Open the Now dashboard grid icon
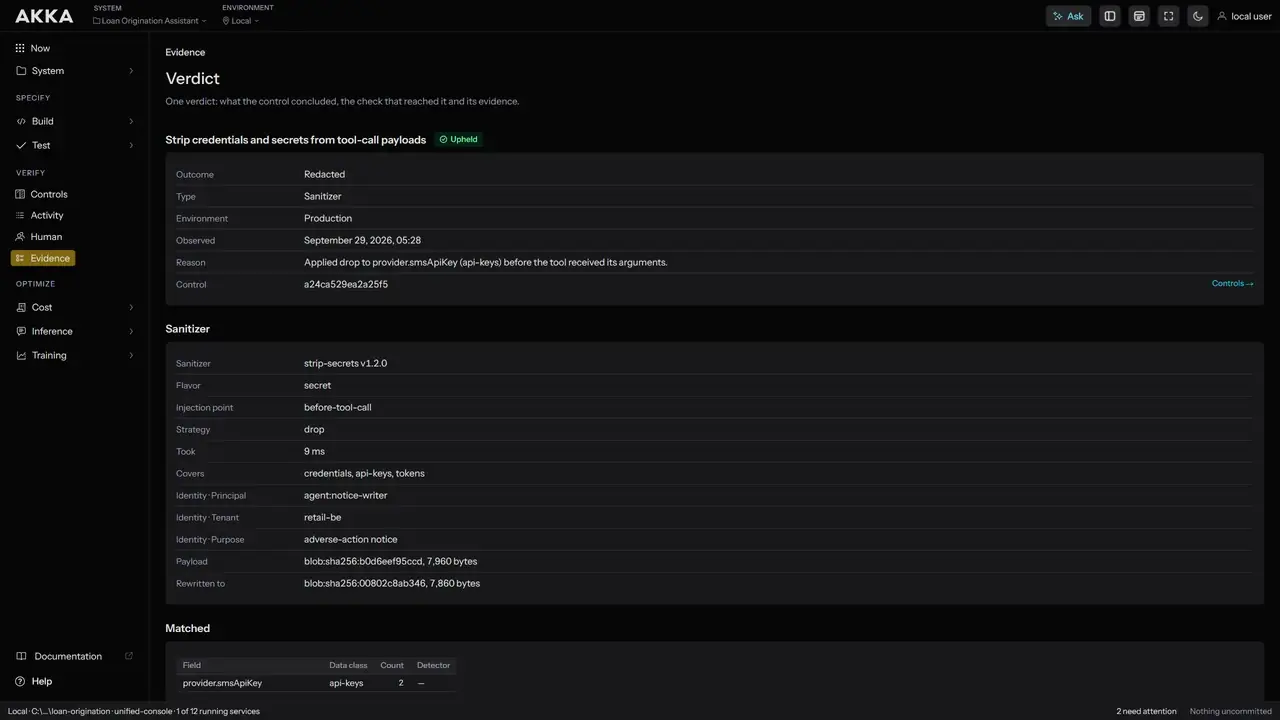Screen dimensions: 1280x720 point(20,48)
